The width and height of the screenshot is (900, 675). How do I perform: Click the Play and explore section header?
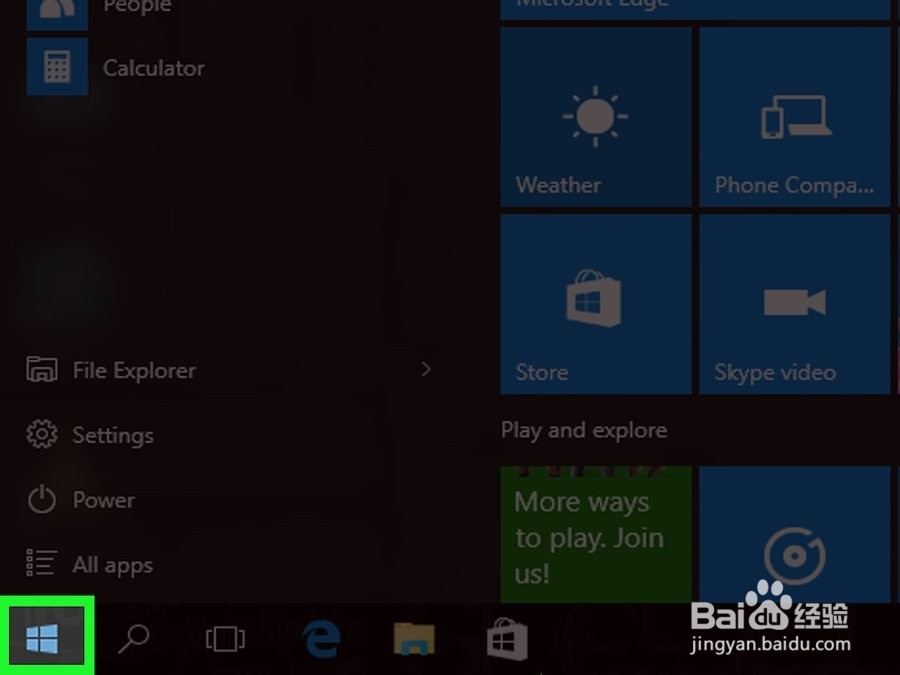click(584, 430)
